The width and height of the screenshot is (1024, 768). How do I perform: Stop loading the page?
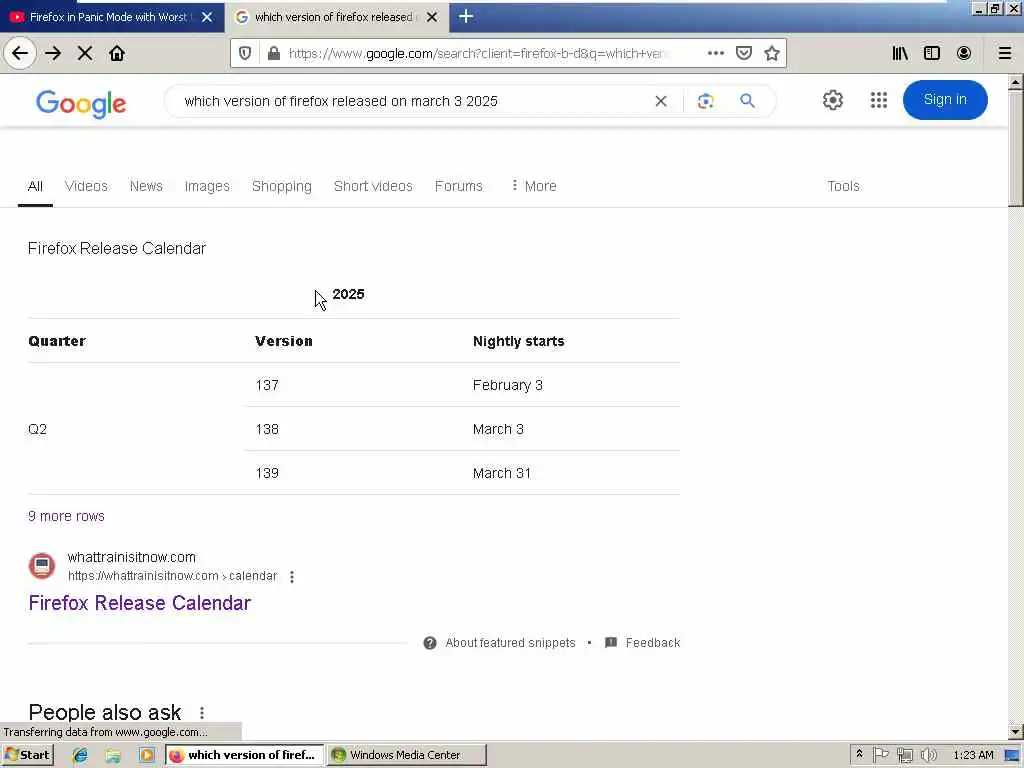(85, 53)
